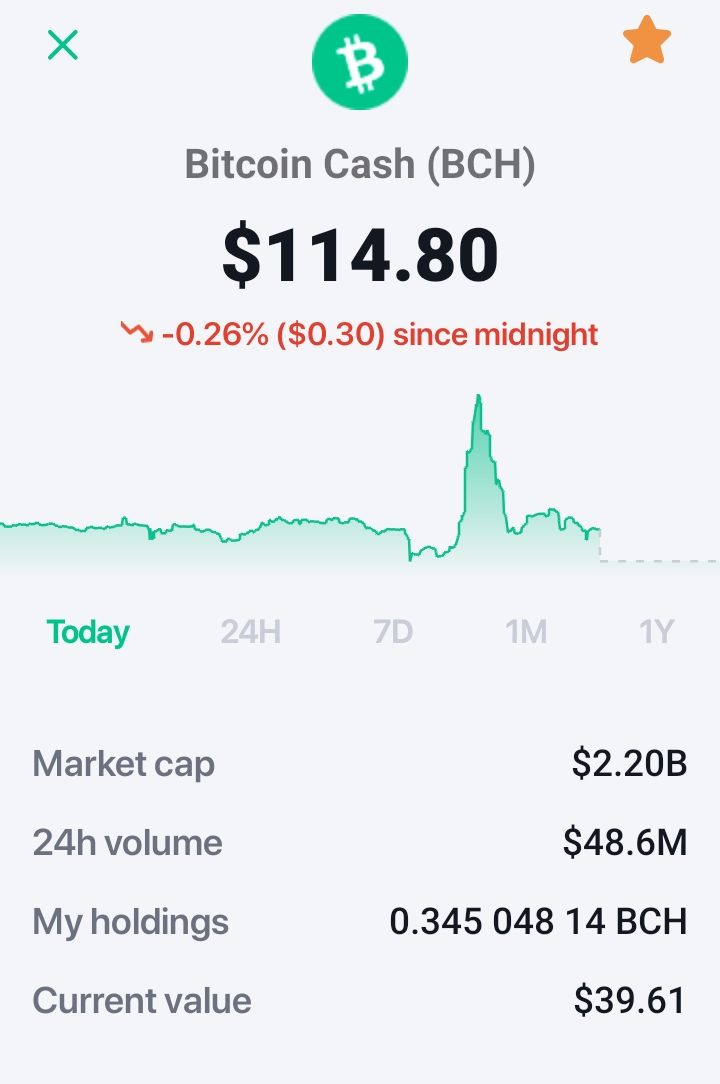Open the 1Y chart range
The image size is (720, 1084).
click(656, 632)
